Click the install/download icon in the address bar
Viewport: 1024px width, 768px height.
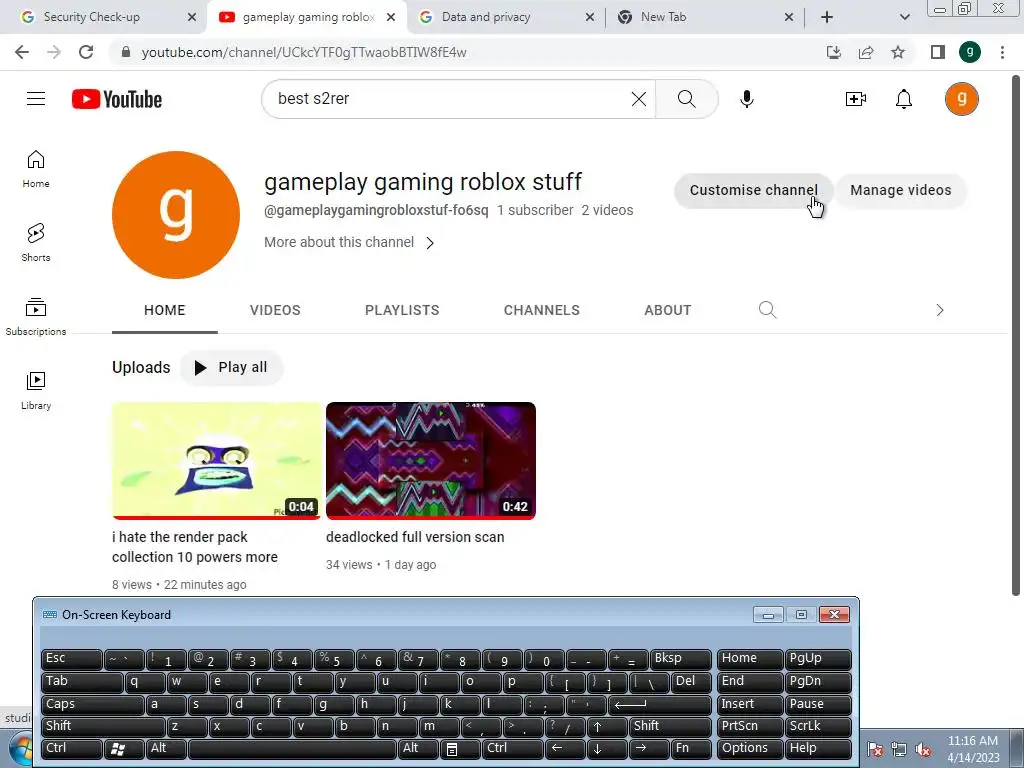[833, 52]
